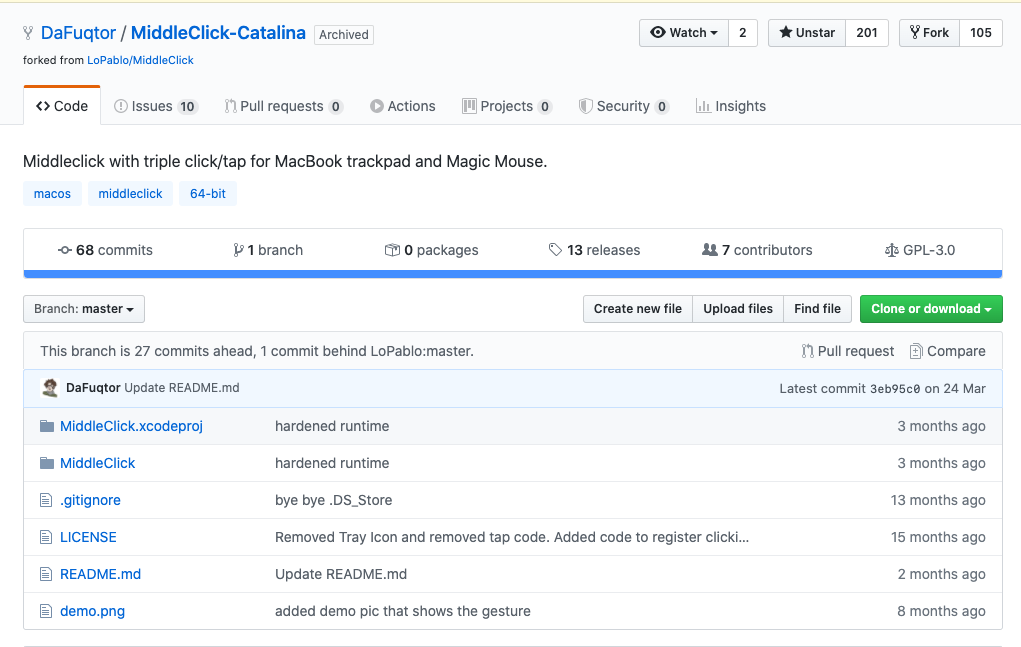Open the README.md file
The height and width of the screenshot is (647, 1021).
point(100,574)
